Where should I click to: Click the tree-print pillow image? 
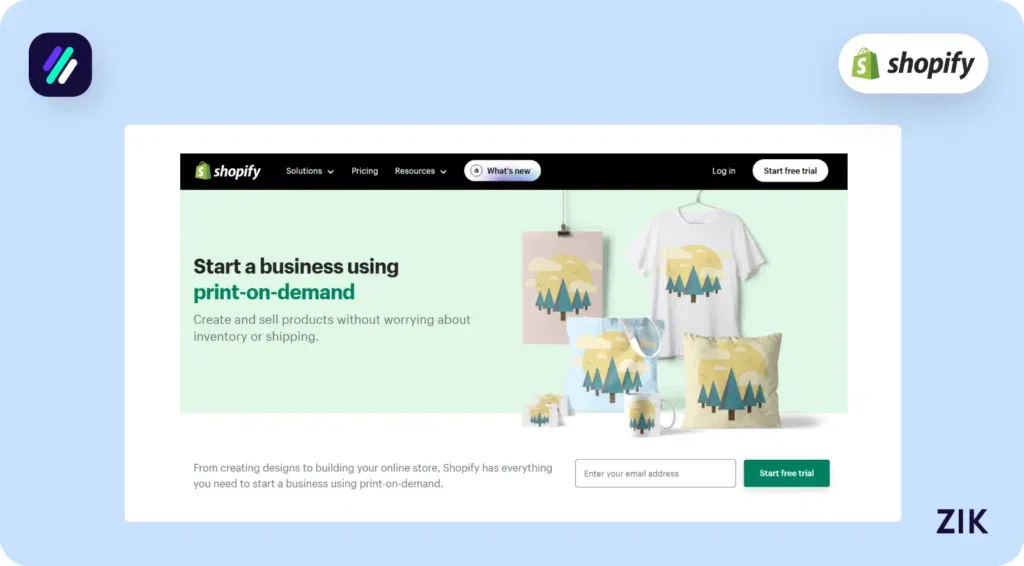pyautogui.click(x=732, y=380)
